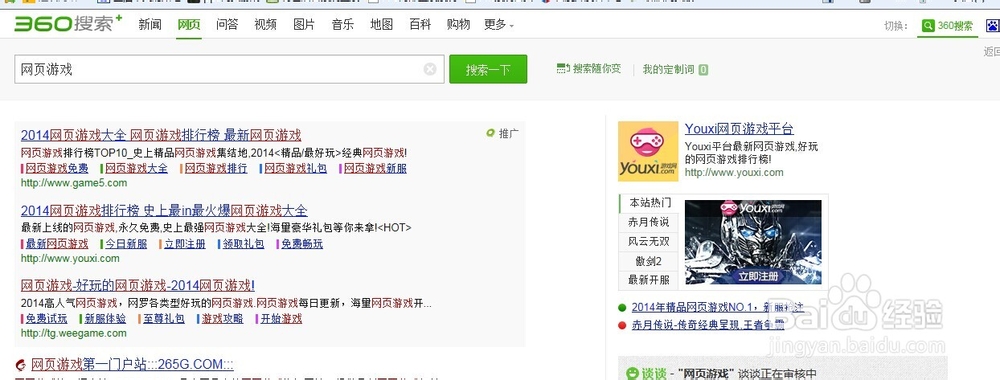Click sublink 开始游戏
The image size is (1000, 380).
[281, 318]
